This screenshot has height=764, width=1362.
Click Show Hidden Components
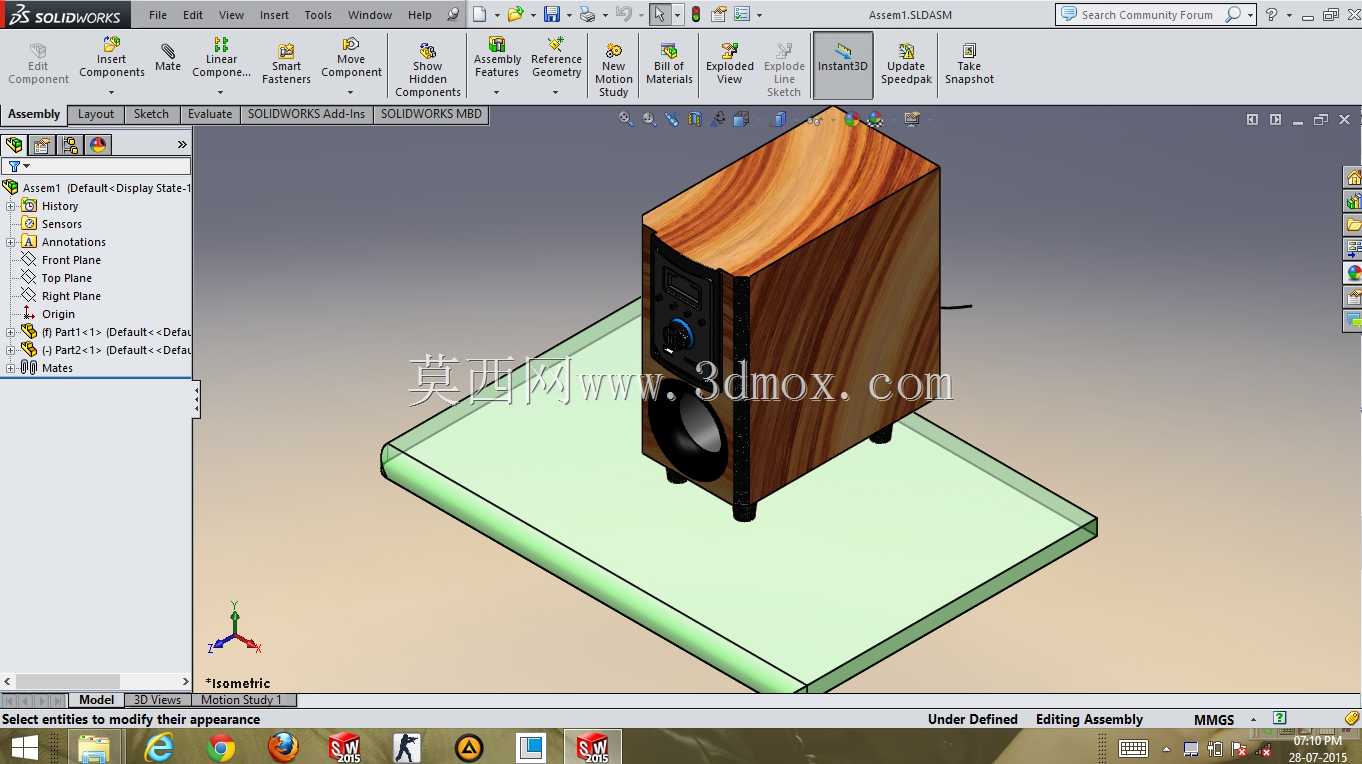[428, 70]
